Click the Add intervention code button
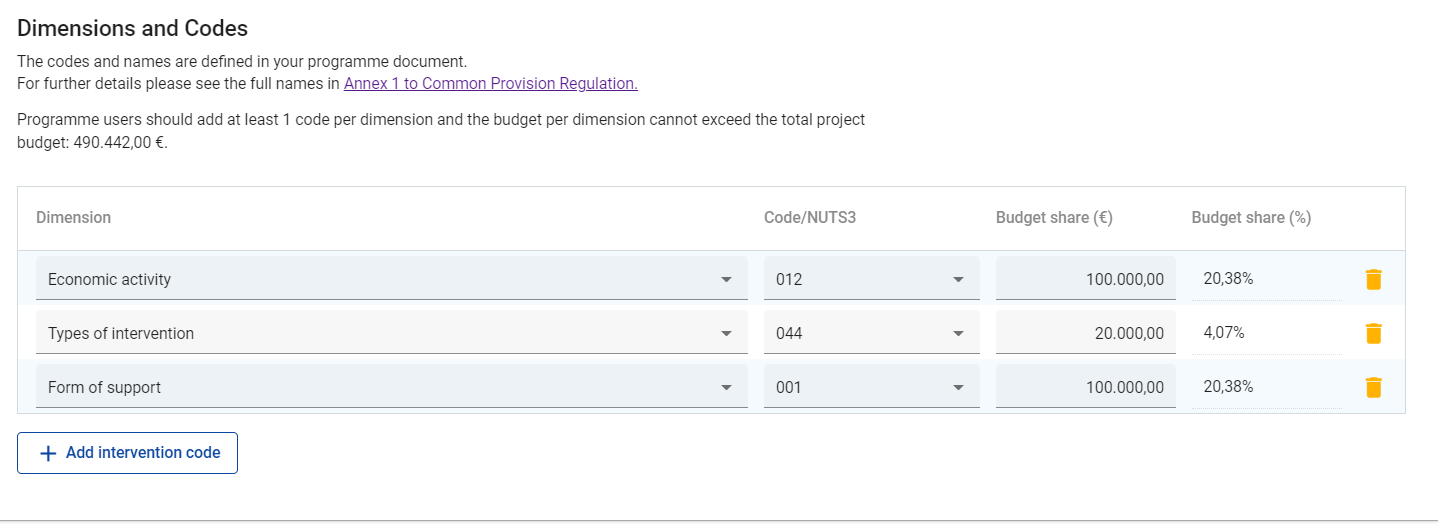Screen dimensions: 1438x524 tap(127, 453)
